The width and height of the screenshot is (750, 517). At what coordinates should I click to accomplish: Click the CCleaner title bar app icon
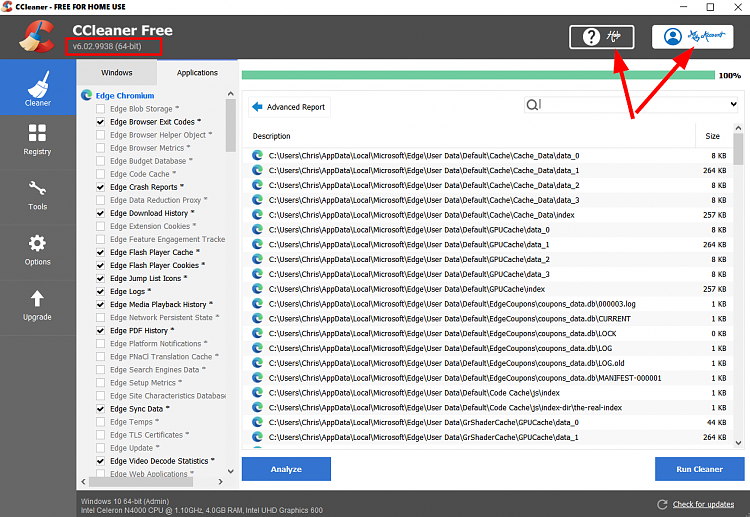tap(7, 7)
